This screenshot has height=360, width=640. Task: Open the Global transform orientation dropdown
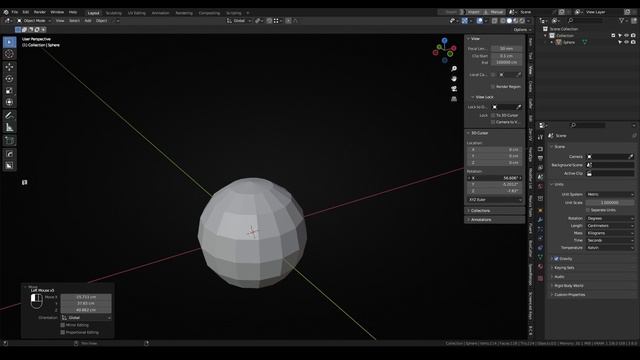239,20
